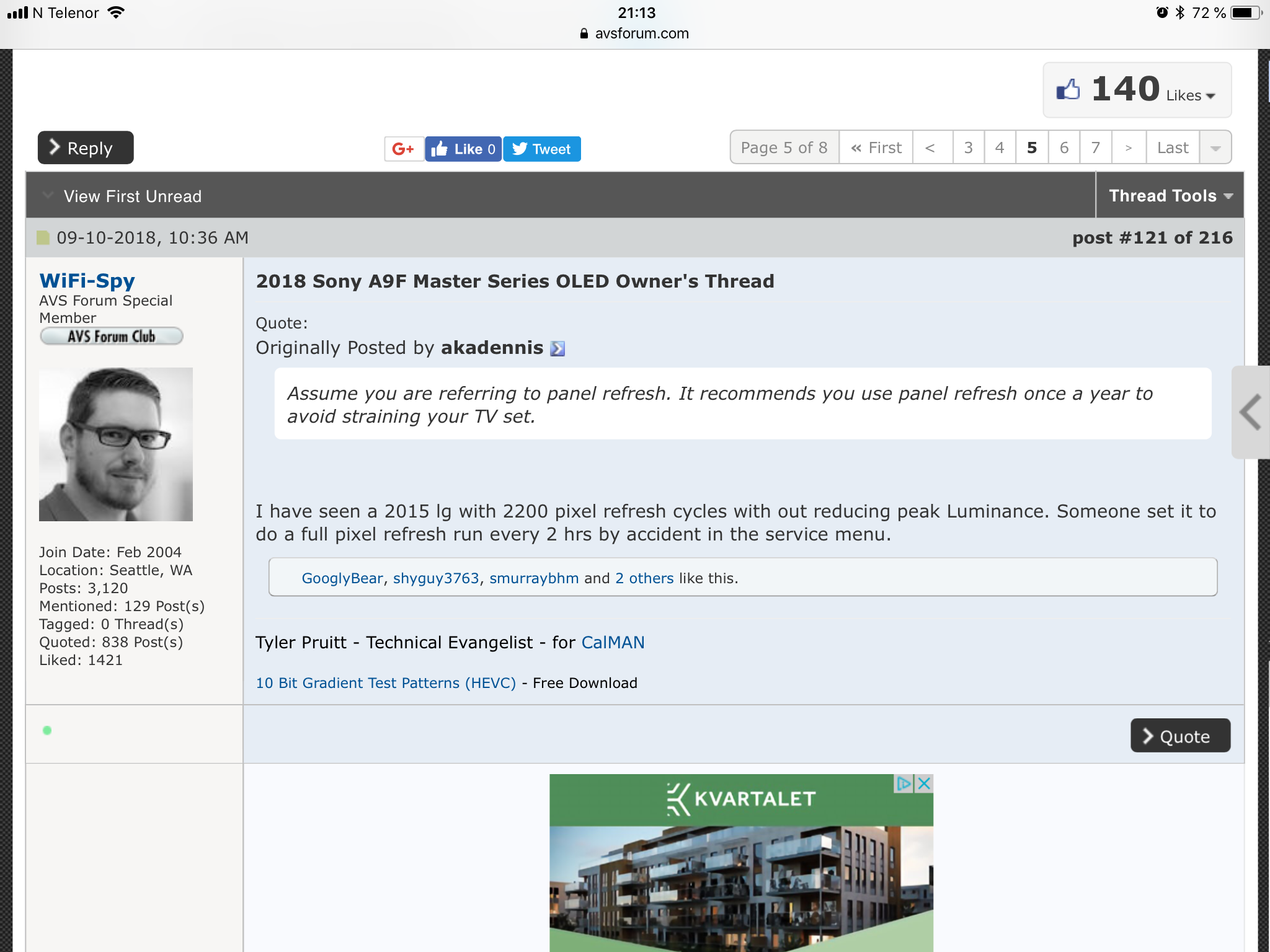Click the post title '2018 Sony A9F Master Series'
1270x952 pixels.
[x=515, y=281]
